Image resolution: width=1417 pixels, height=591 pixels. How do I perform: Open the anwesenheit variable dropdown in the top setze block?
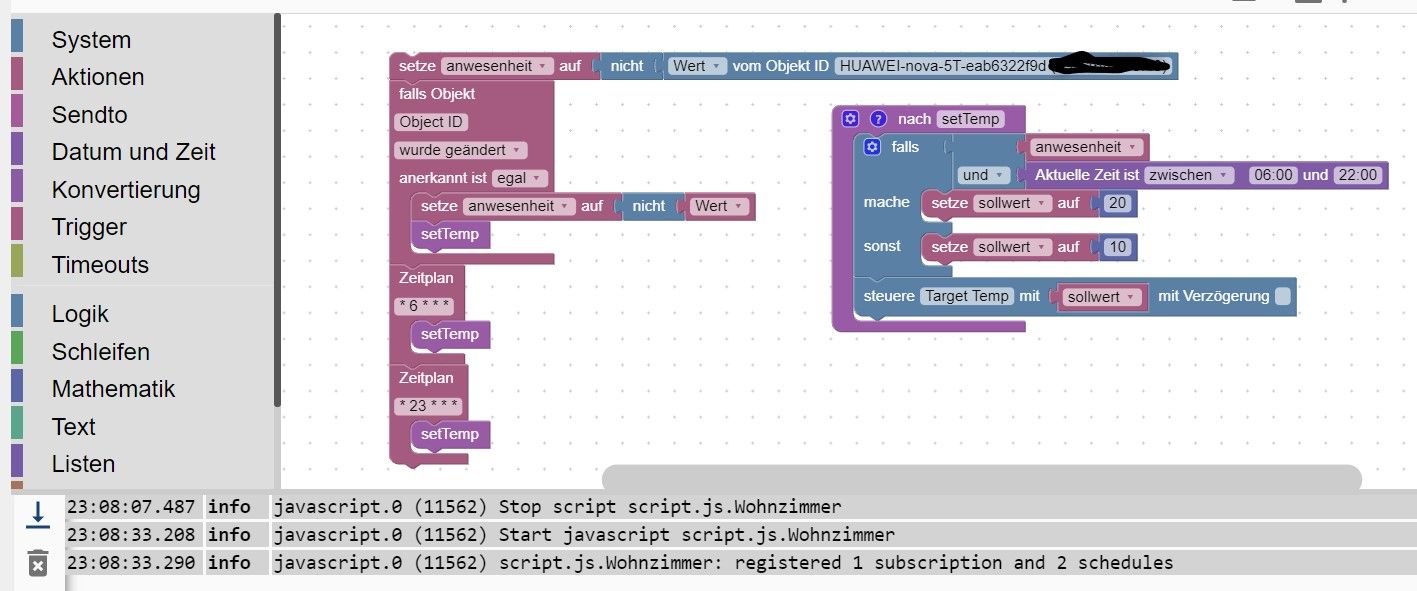pyautogui.click(x=497, y=66)
